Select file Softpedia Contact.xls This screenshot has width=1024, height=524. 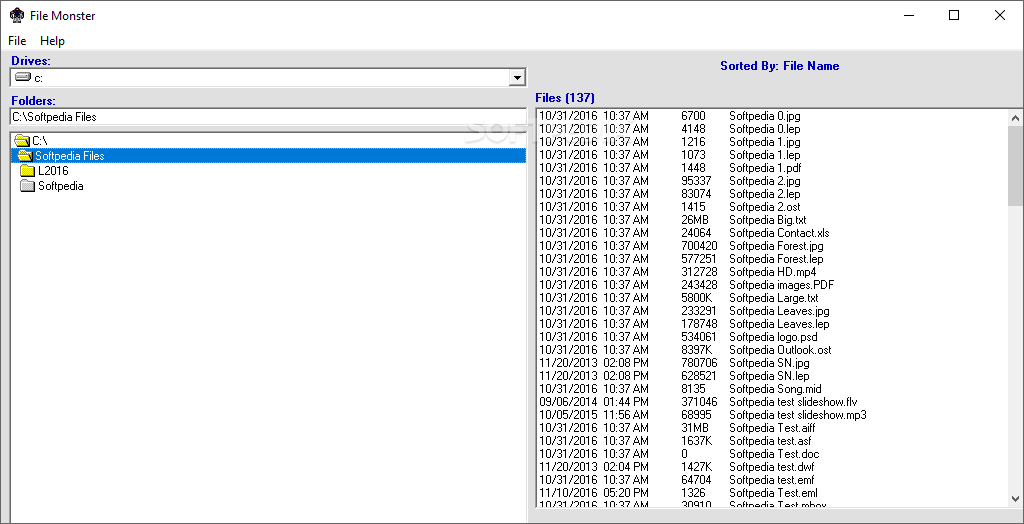[x=780, y=233]
